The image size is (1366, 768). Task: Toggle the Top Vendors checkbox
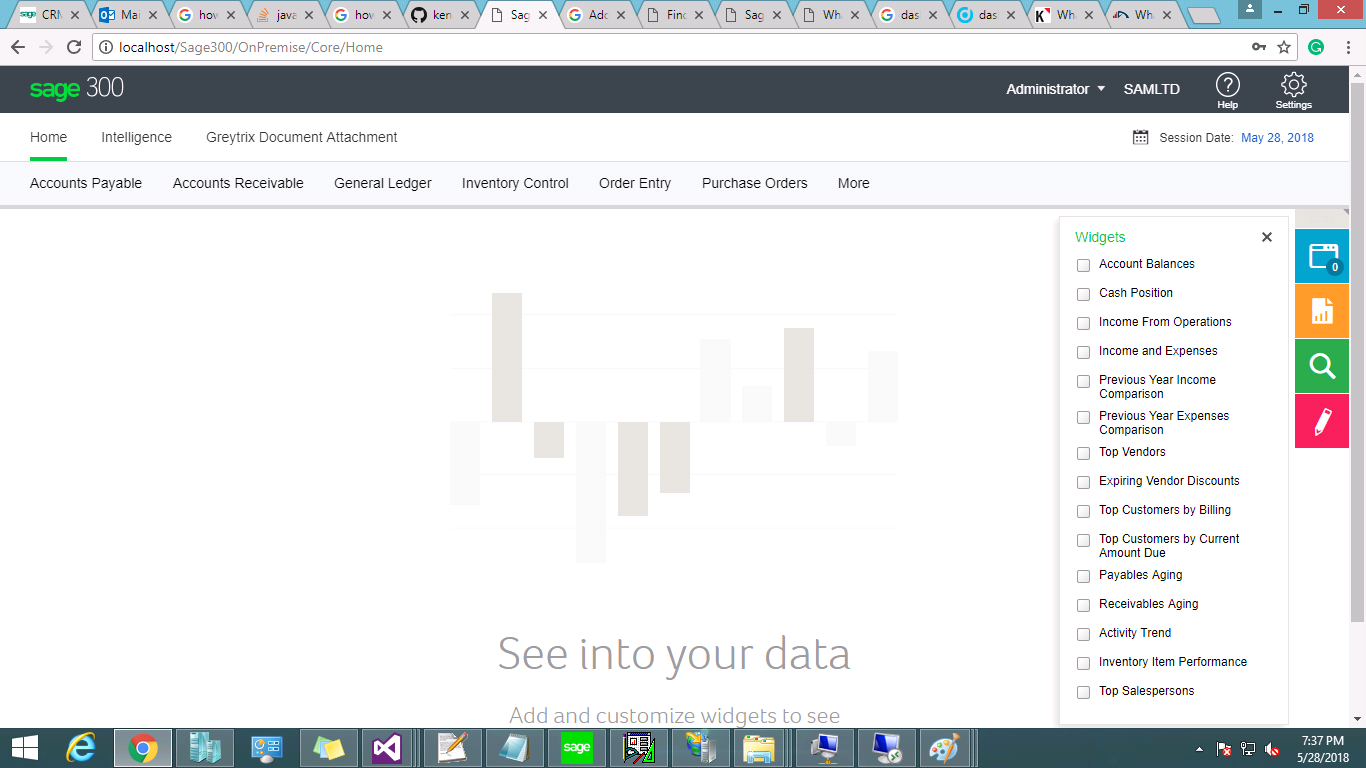1083,453
